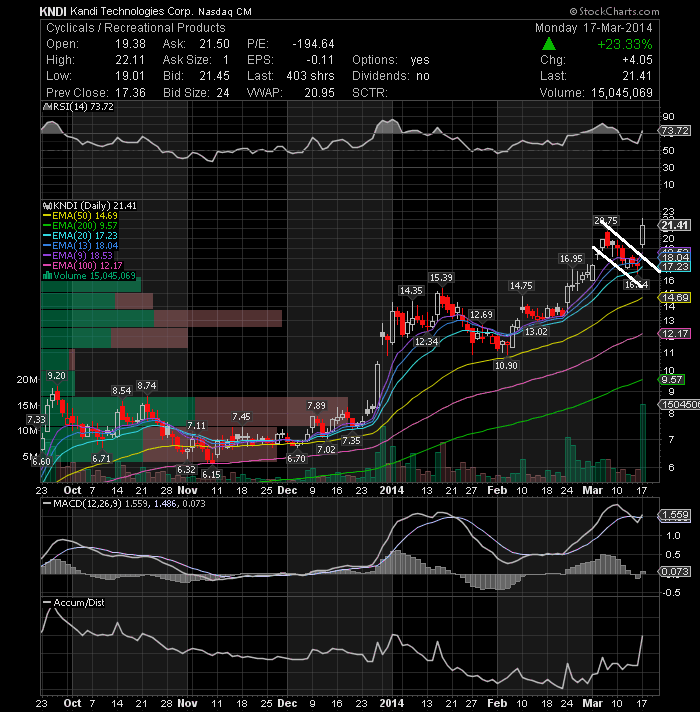
Task: Click the 13.02 price annotation
Action: [x=536, y=331]
